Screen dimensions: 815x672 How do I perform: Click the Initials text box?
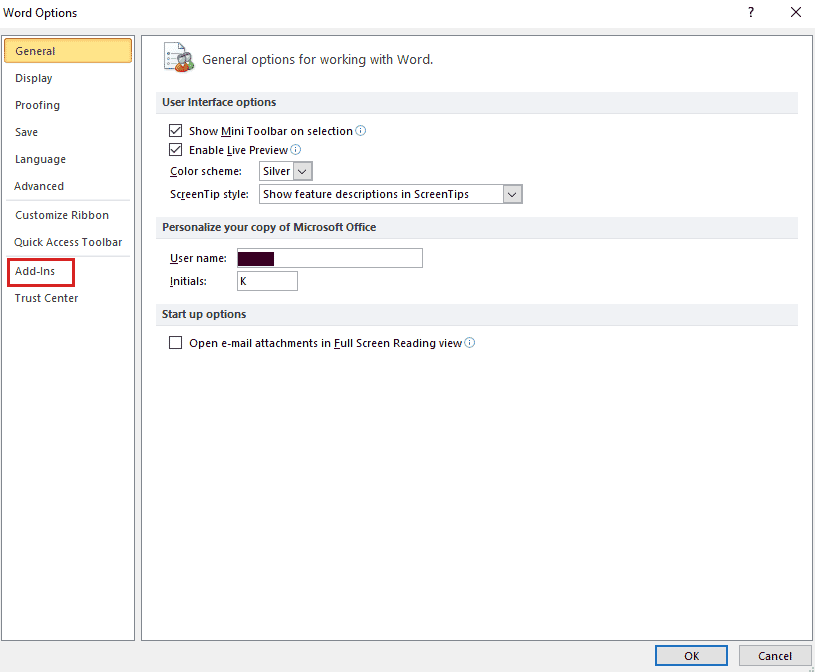coord(267,282)
